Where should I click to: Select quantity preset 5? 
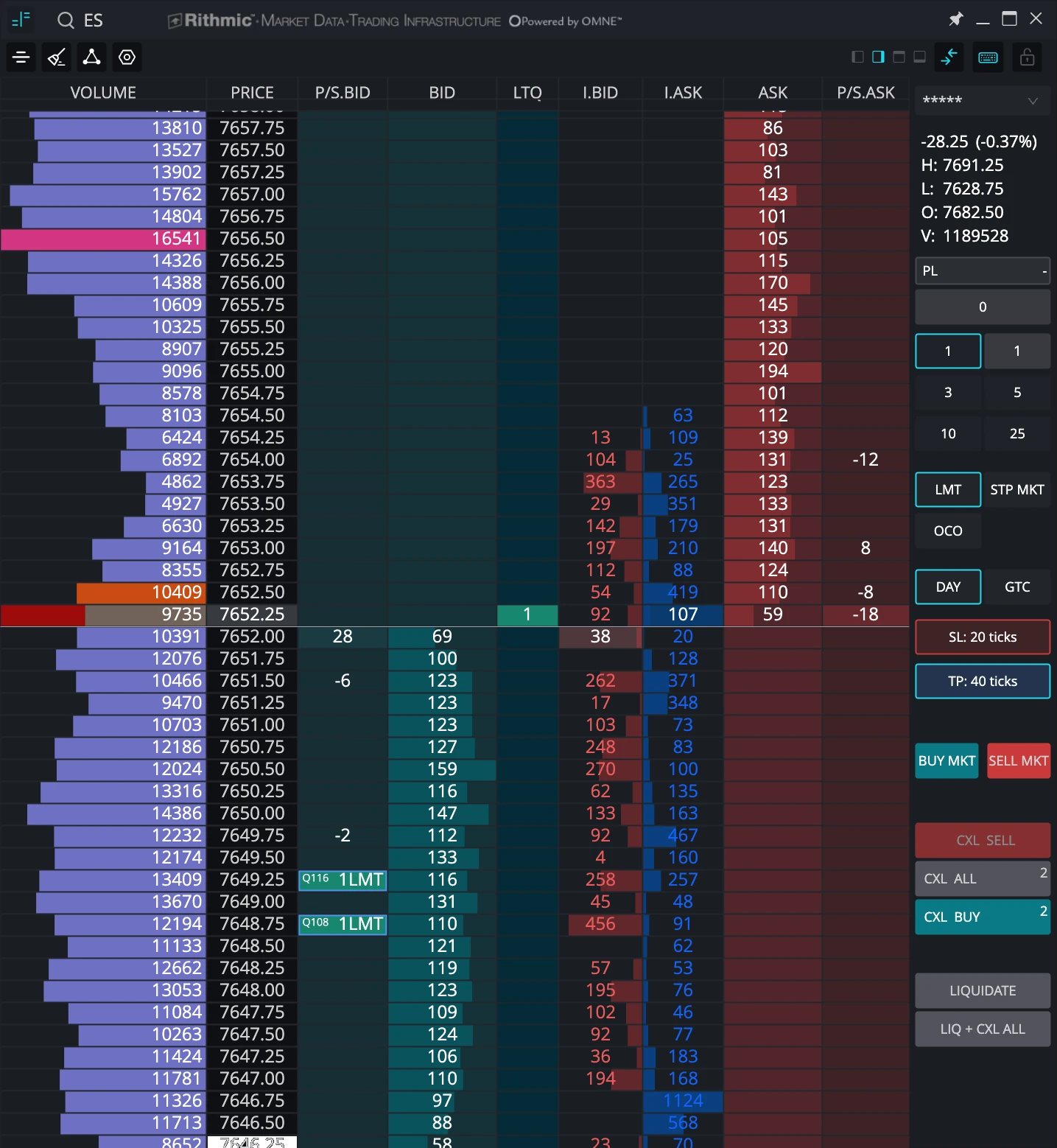(x=1017, y=393)
